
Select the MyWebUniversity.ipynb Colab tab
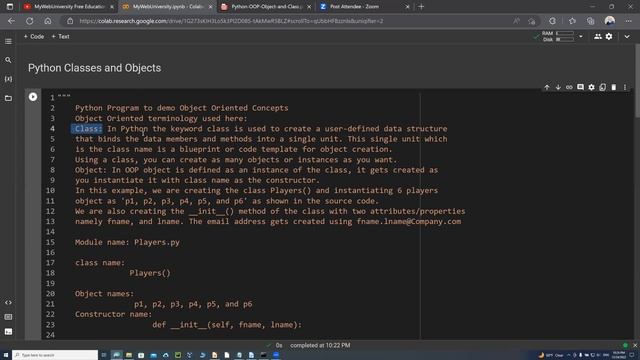[x=167, y=7]
